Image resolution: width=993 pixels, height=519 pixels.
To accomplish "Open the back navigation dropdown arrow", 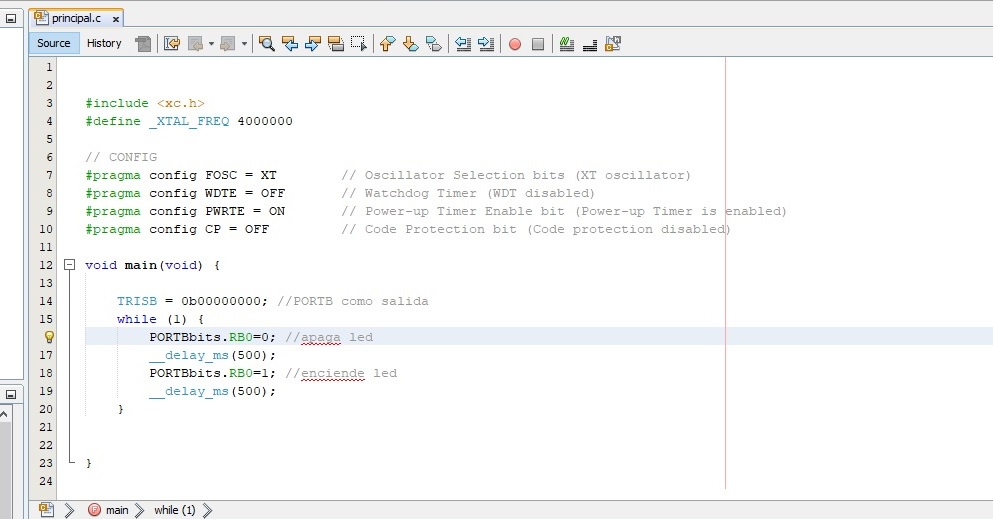I will pos(212,44).
